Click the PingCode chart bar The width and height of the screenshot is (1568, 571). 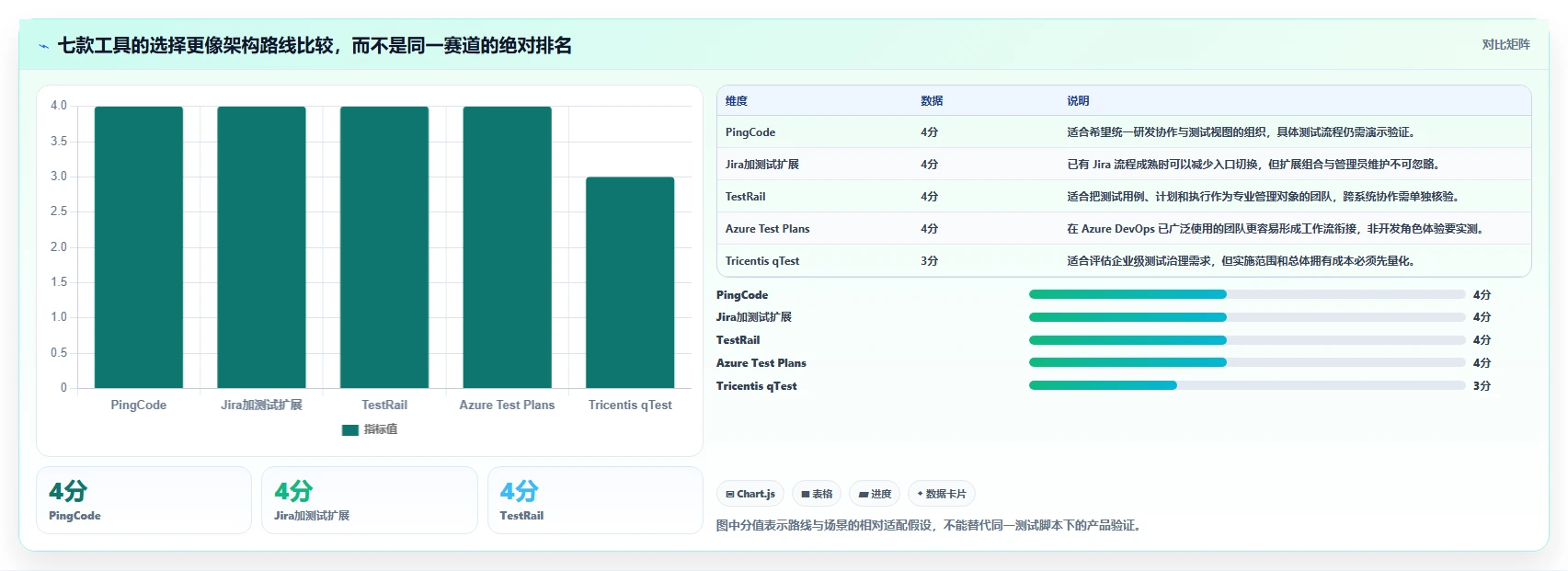(x=139, y=246)
